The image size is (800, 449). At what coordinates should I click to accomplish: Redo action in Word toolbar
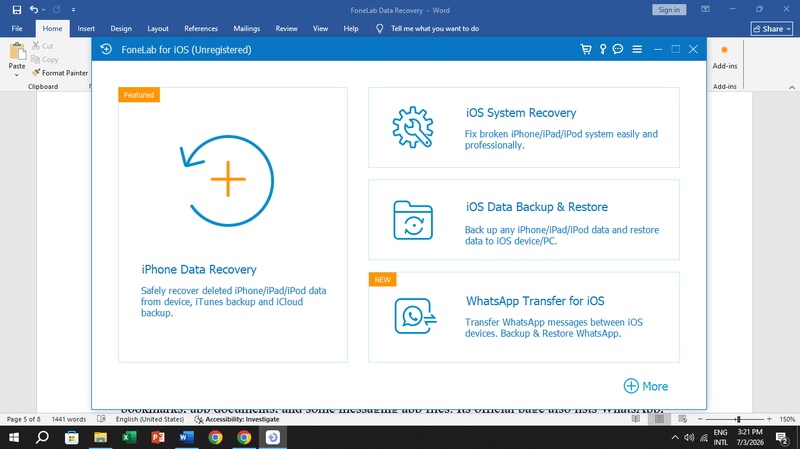tap(57, 10)
